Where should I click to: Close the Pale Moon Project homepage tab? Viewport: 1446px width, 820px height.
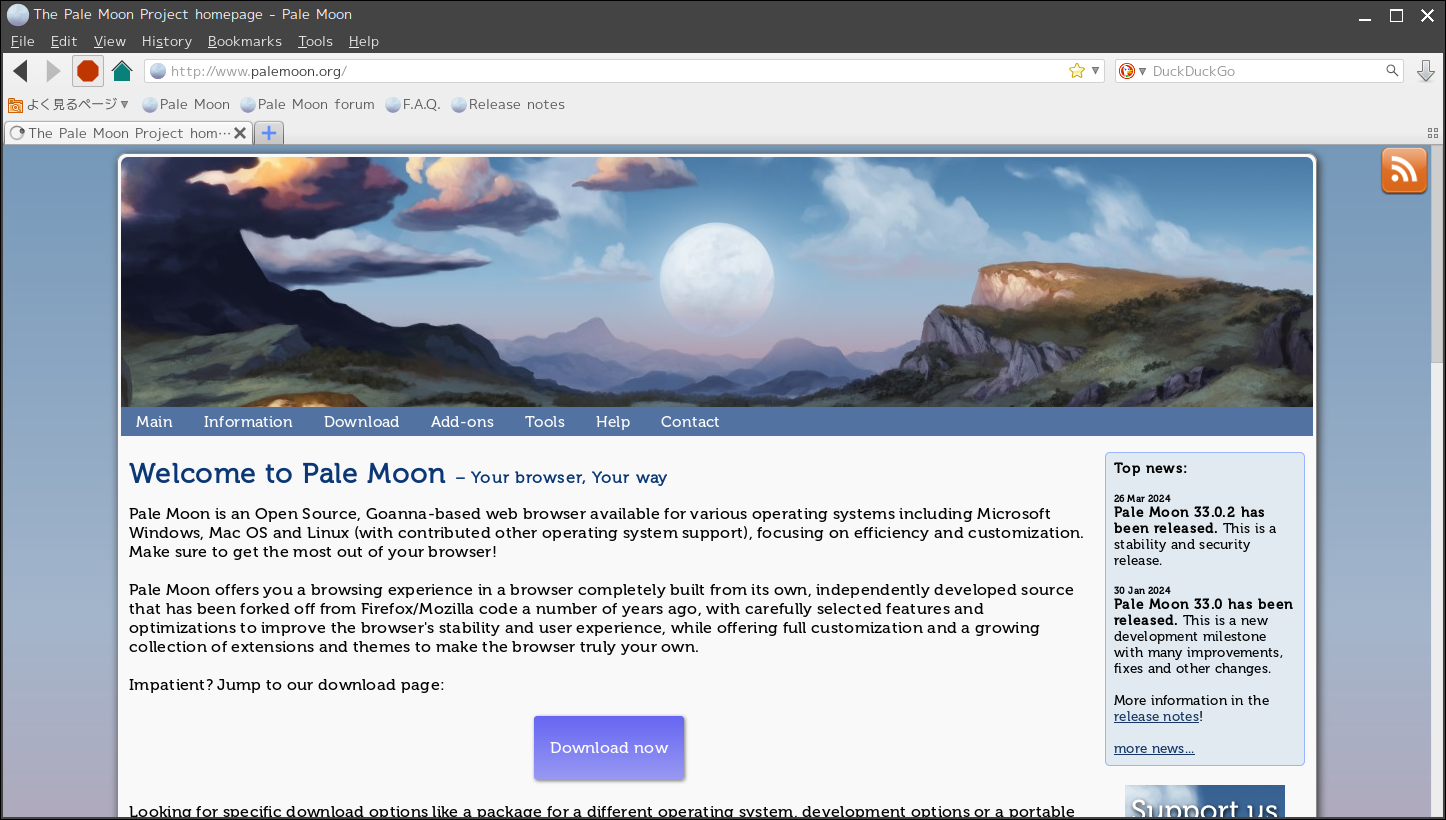240,133
